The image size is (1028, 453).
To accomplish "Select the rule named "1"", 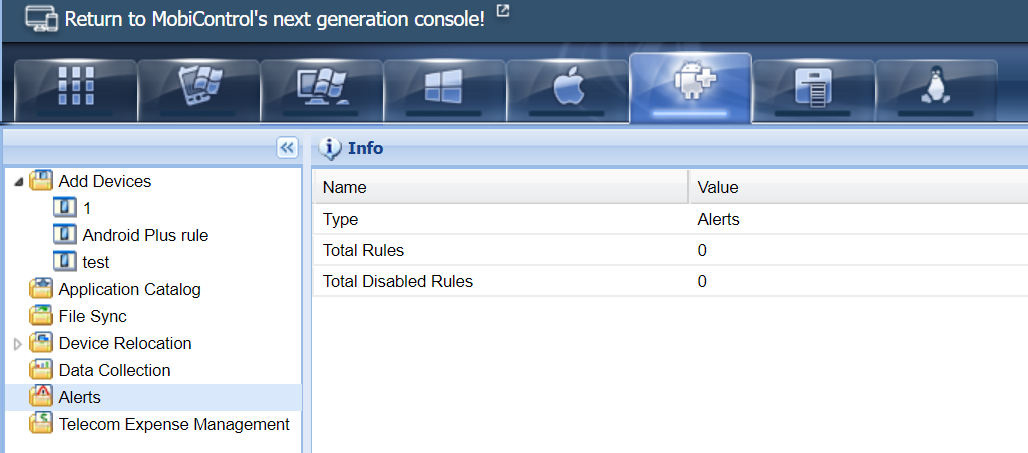I will 87,208.
